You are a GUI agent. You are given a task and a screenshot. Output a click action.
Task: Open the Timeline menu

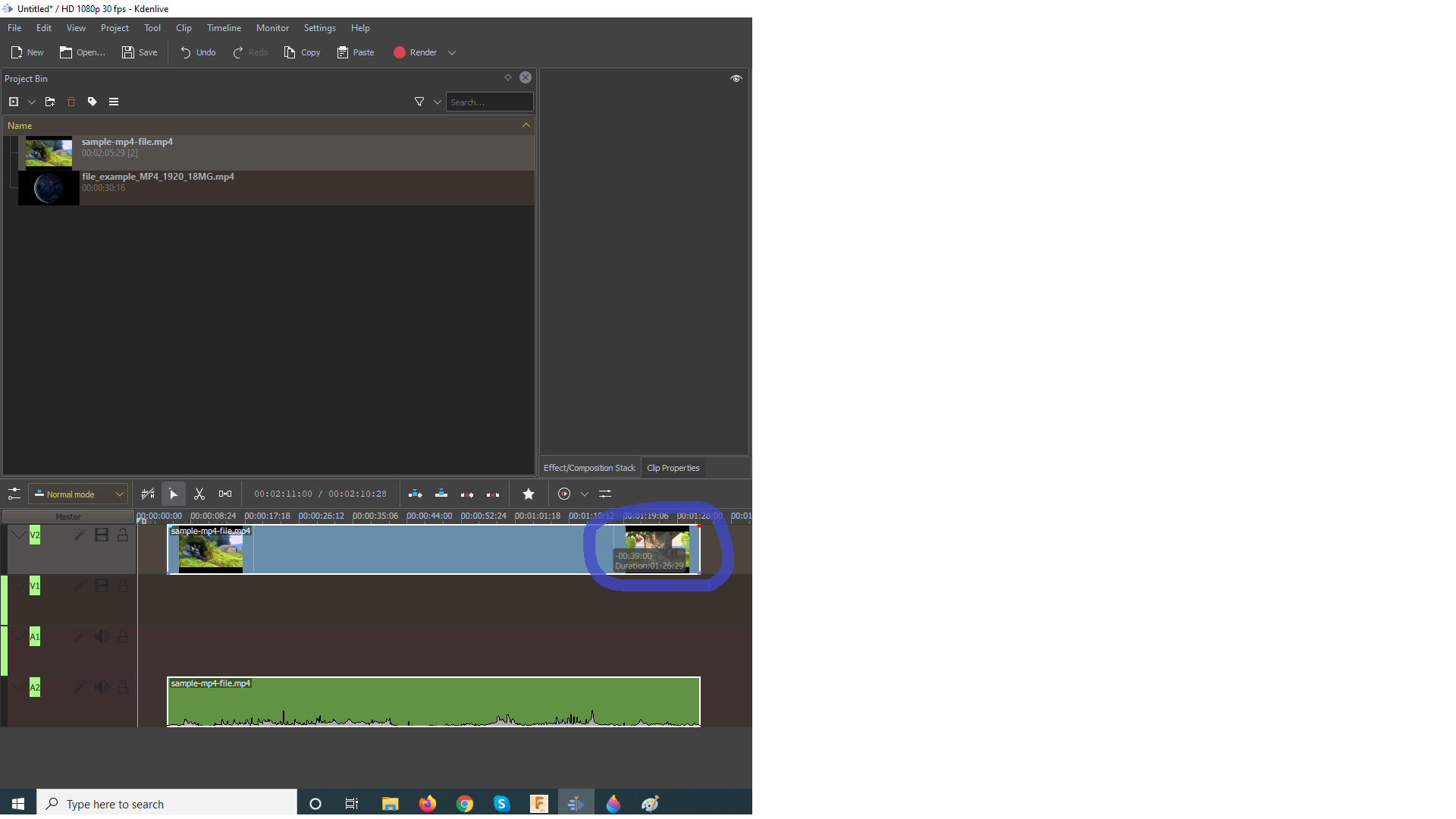224,28
